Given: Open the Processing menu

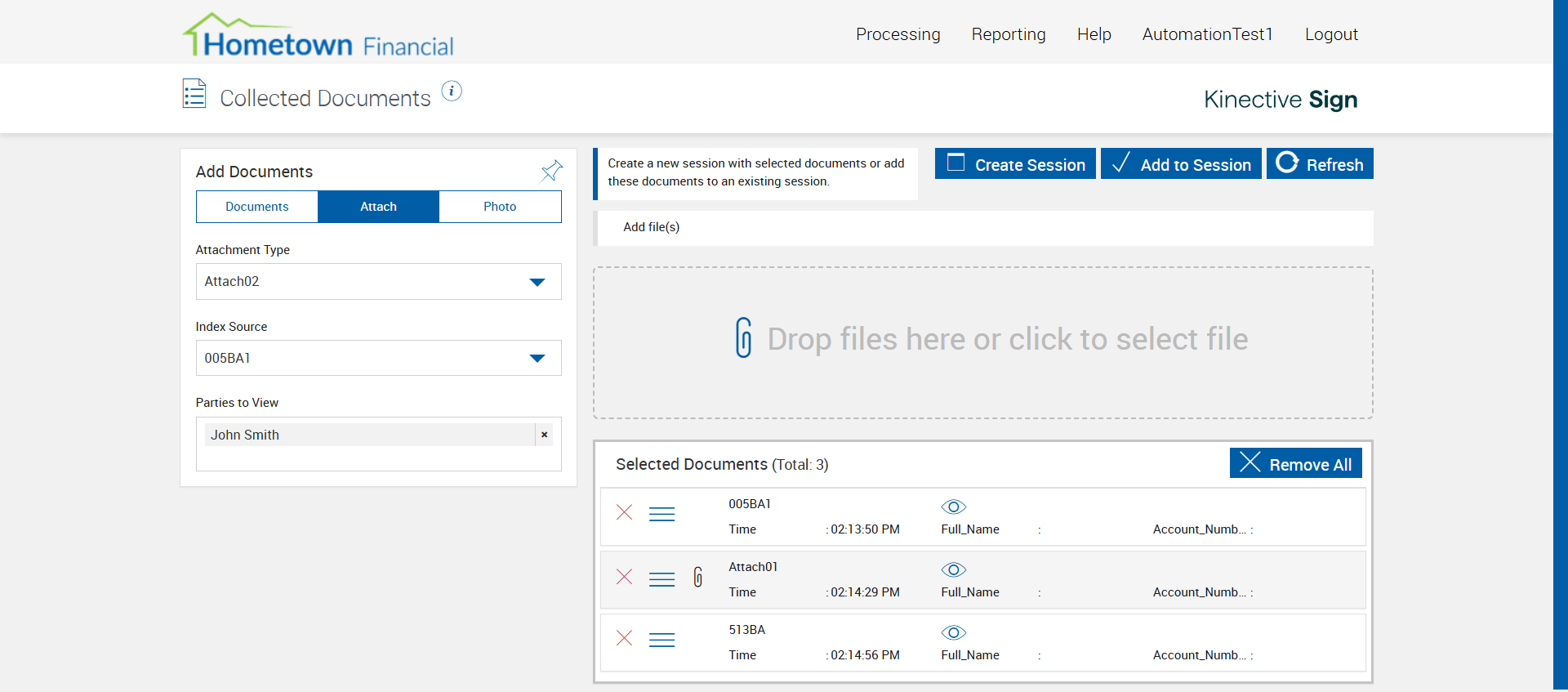Looking at the screenshot, I should coord(898,34).
